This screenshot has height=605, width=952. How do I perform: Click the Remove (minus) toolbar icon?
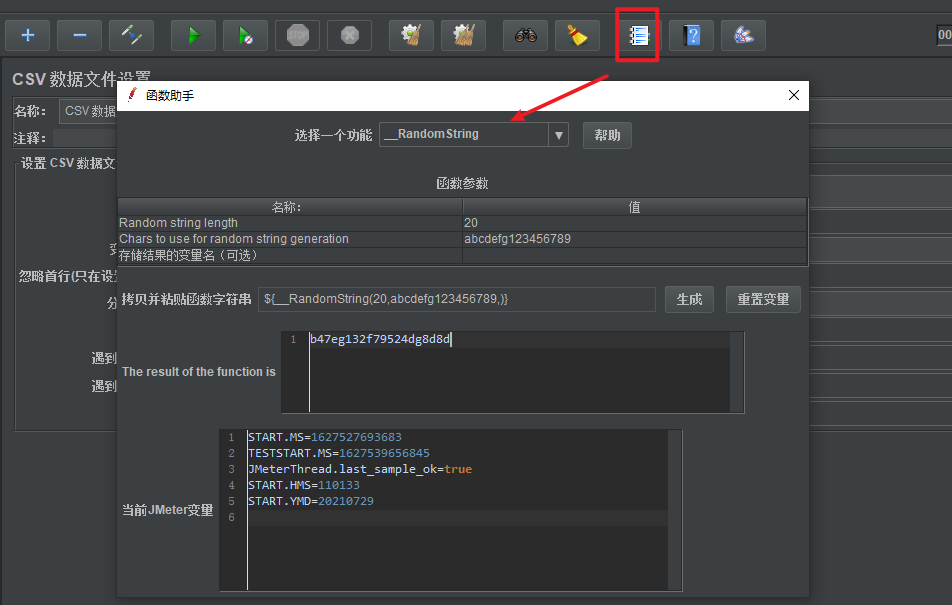point(80,35)
